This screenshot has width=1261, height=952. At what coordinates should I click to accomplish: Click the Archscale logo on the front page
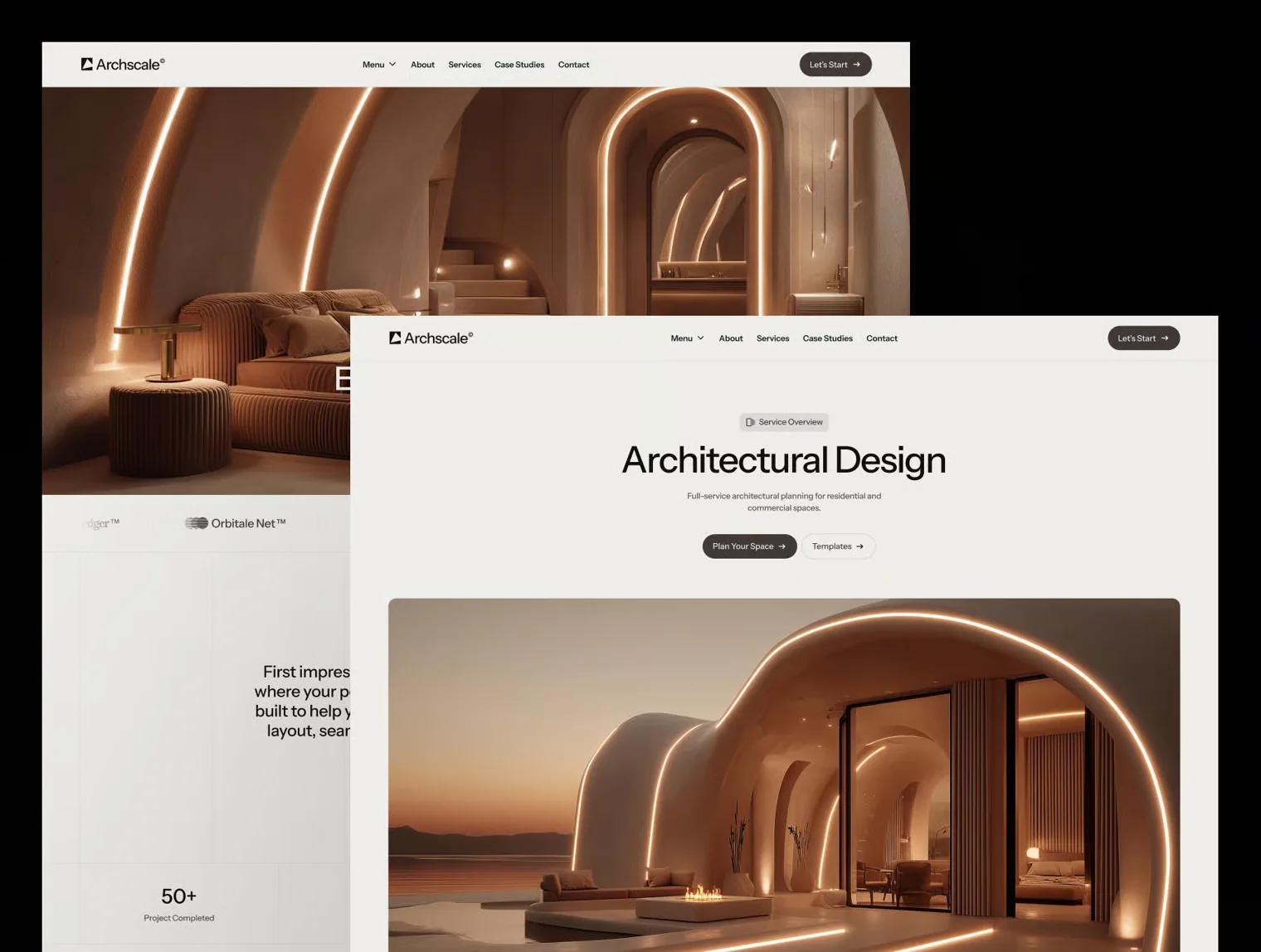[431, 338]
